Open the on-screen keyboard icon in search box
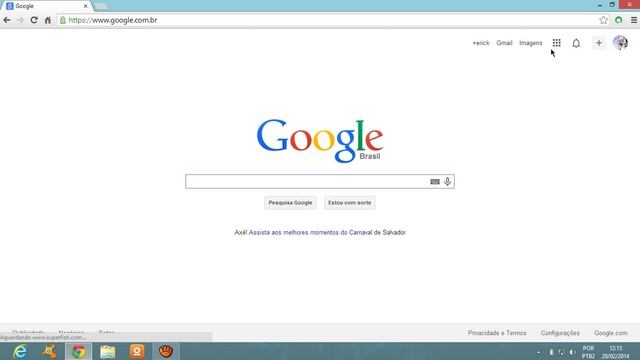This screenshot has width=640, height=360. pyautogui.click(x=435, y=182)
